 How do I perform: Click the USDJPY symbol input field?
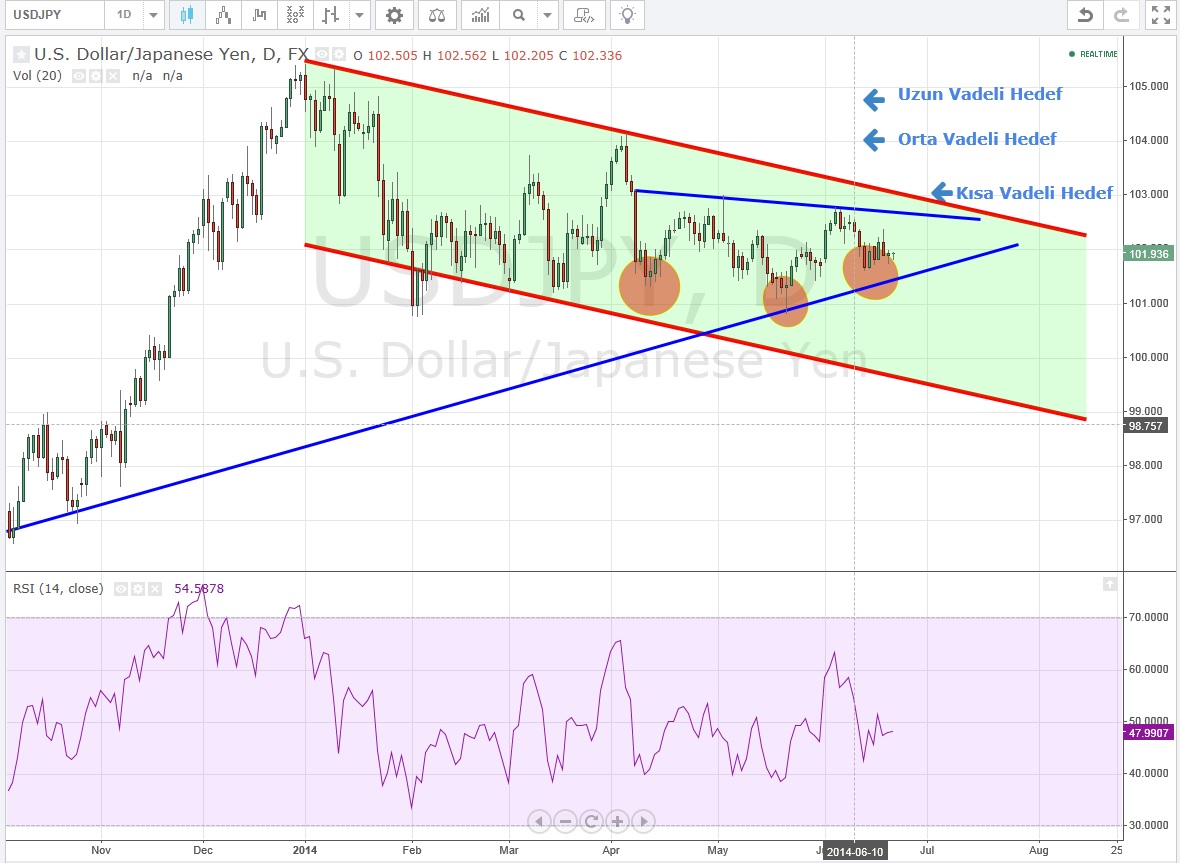52,15
